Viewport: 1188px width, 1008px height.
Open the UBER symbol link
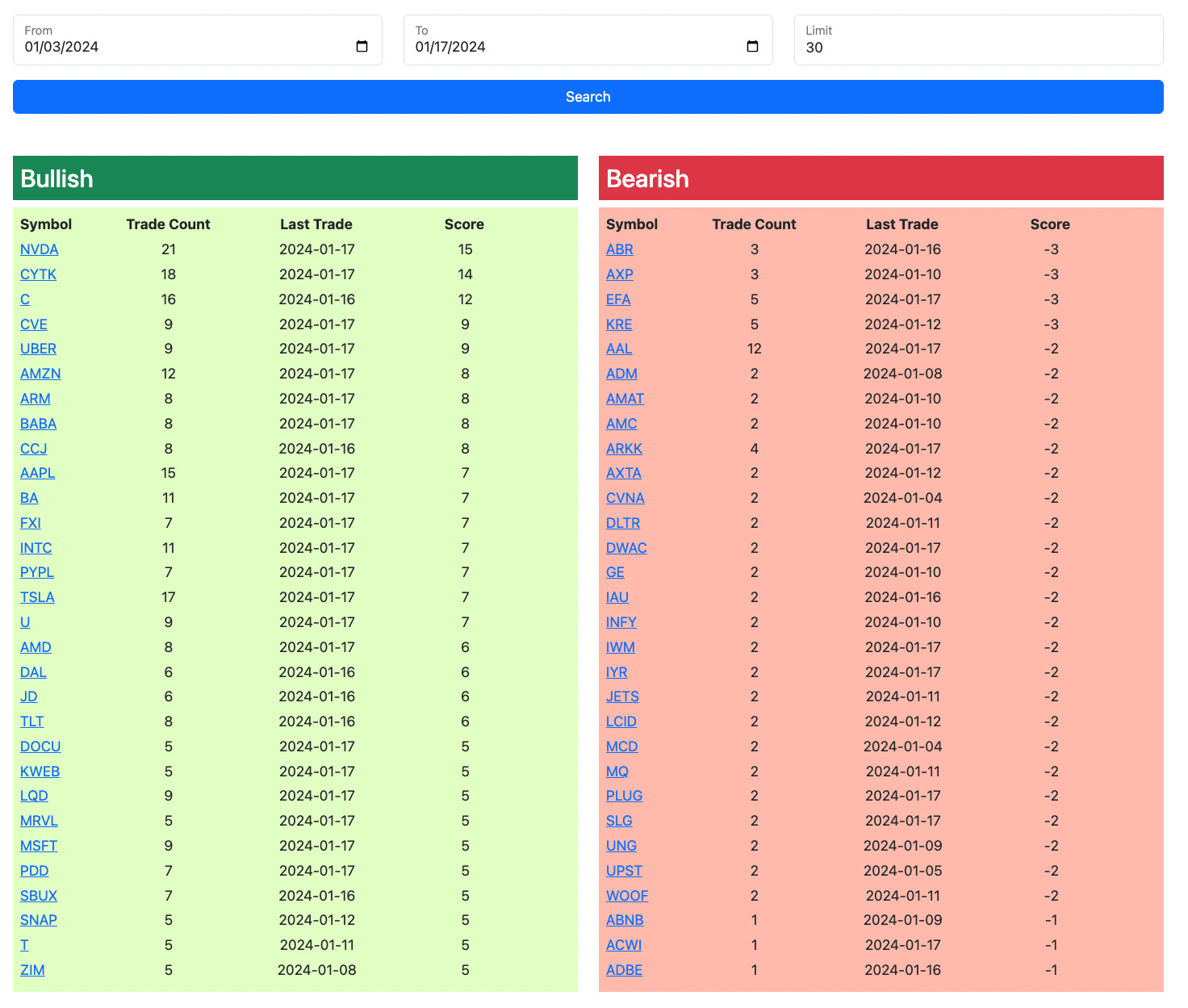coord(38,349)
